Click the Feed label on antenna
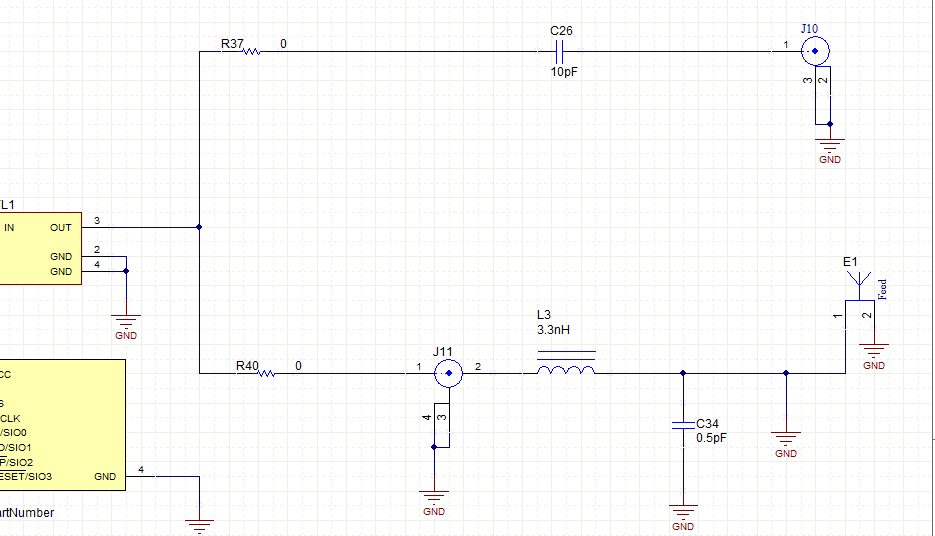Viewport: 935px width, 536px height. [x=883, y=289]
